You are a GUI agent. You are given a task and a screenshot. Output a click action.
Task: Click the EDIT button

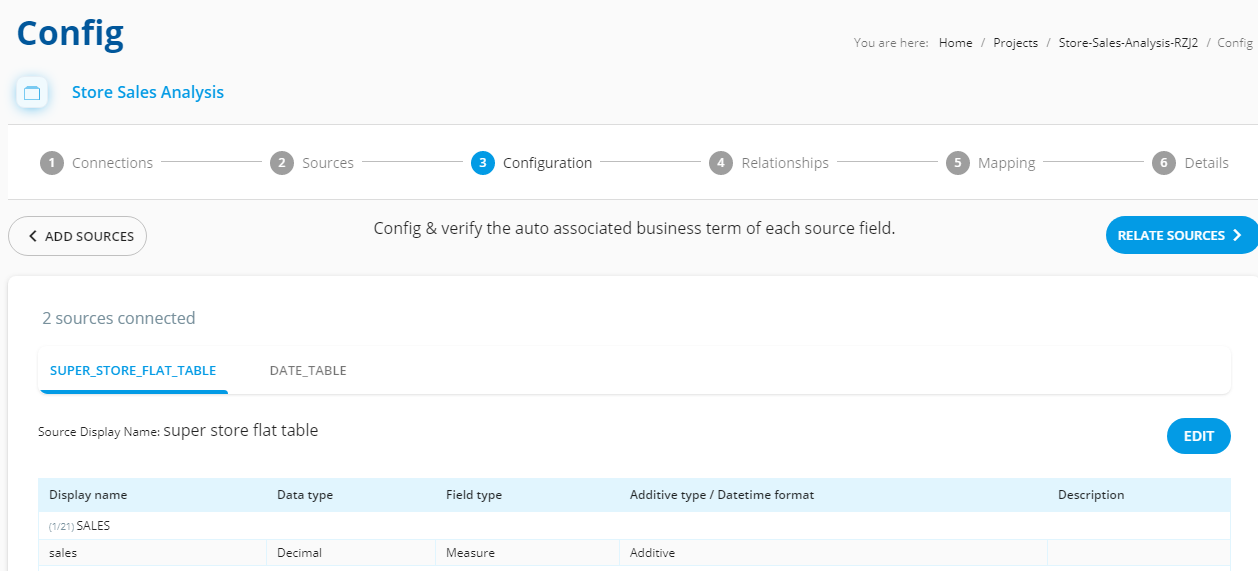1199,436
